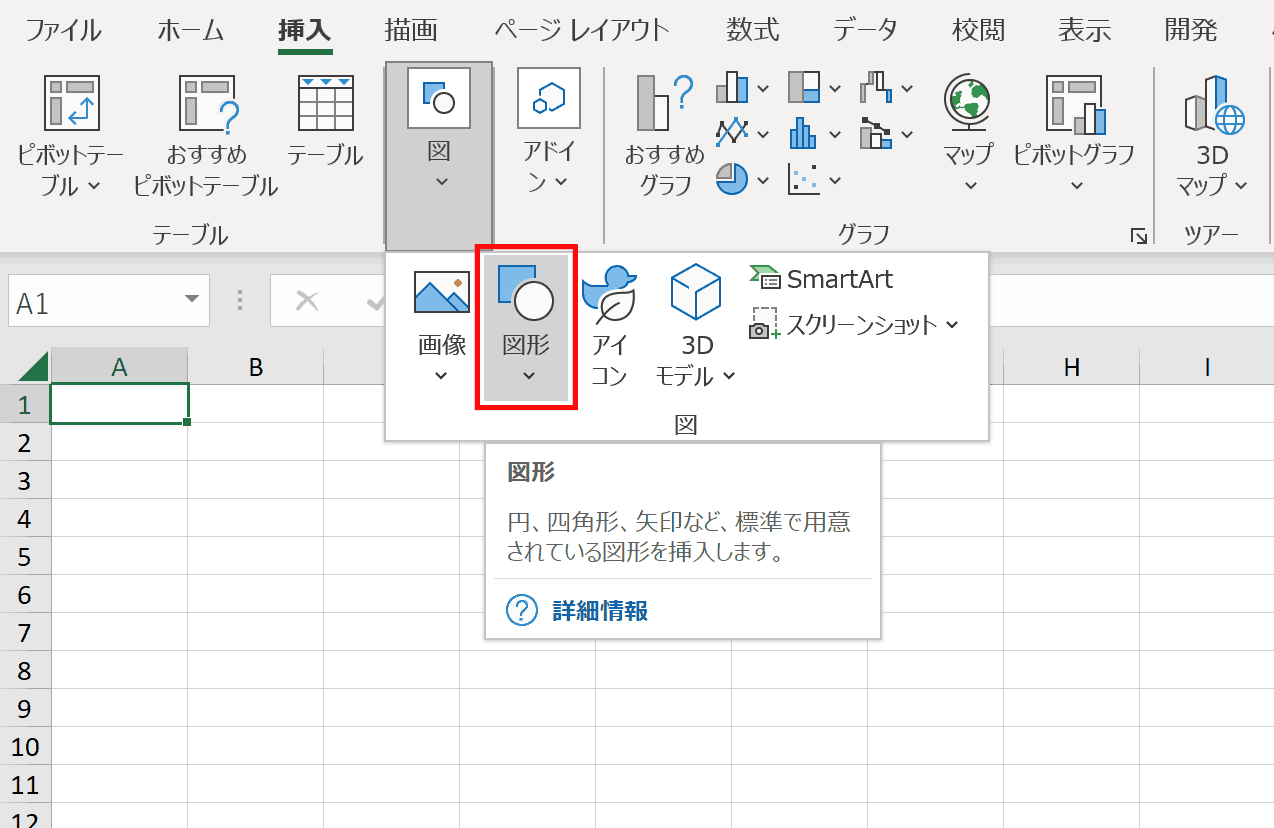Screen dimensions: 1274x828
Task: Expand the 3D Map (3Dマップ) dropdown arrow
Action: point(1241,186)
